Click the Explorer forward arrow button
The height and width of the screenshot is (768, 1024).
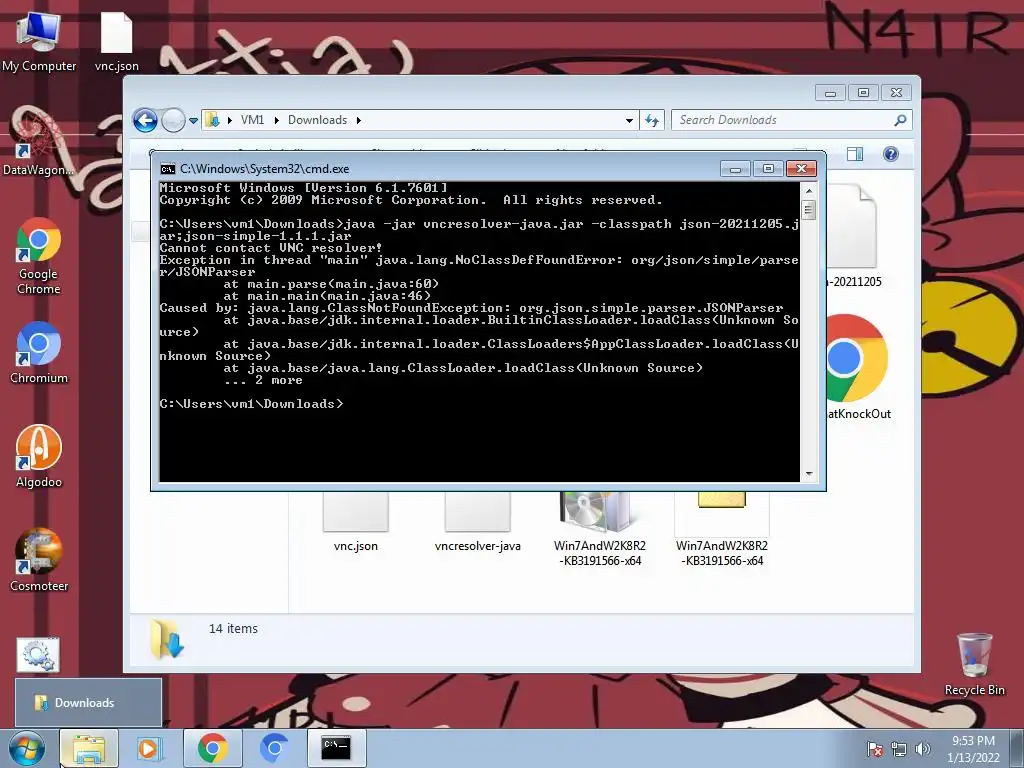pyautogui.click(x=173, y=120)
